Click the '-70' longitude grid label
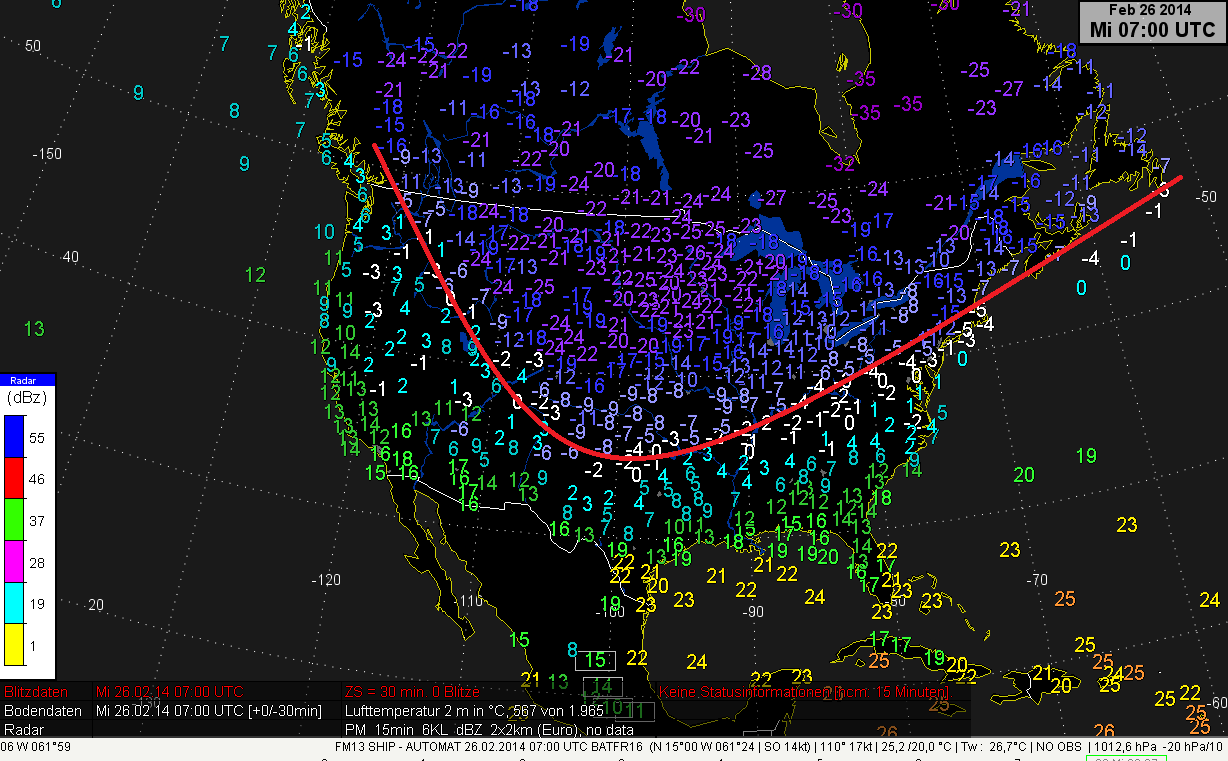 [1037, 579]
